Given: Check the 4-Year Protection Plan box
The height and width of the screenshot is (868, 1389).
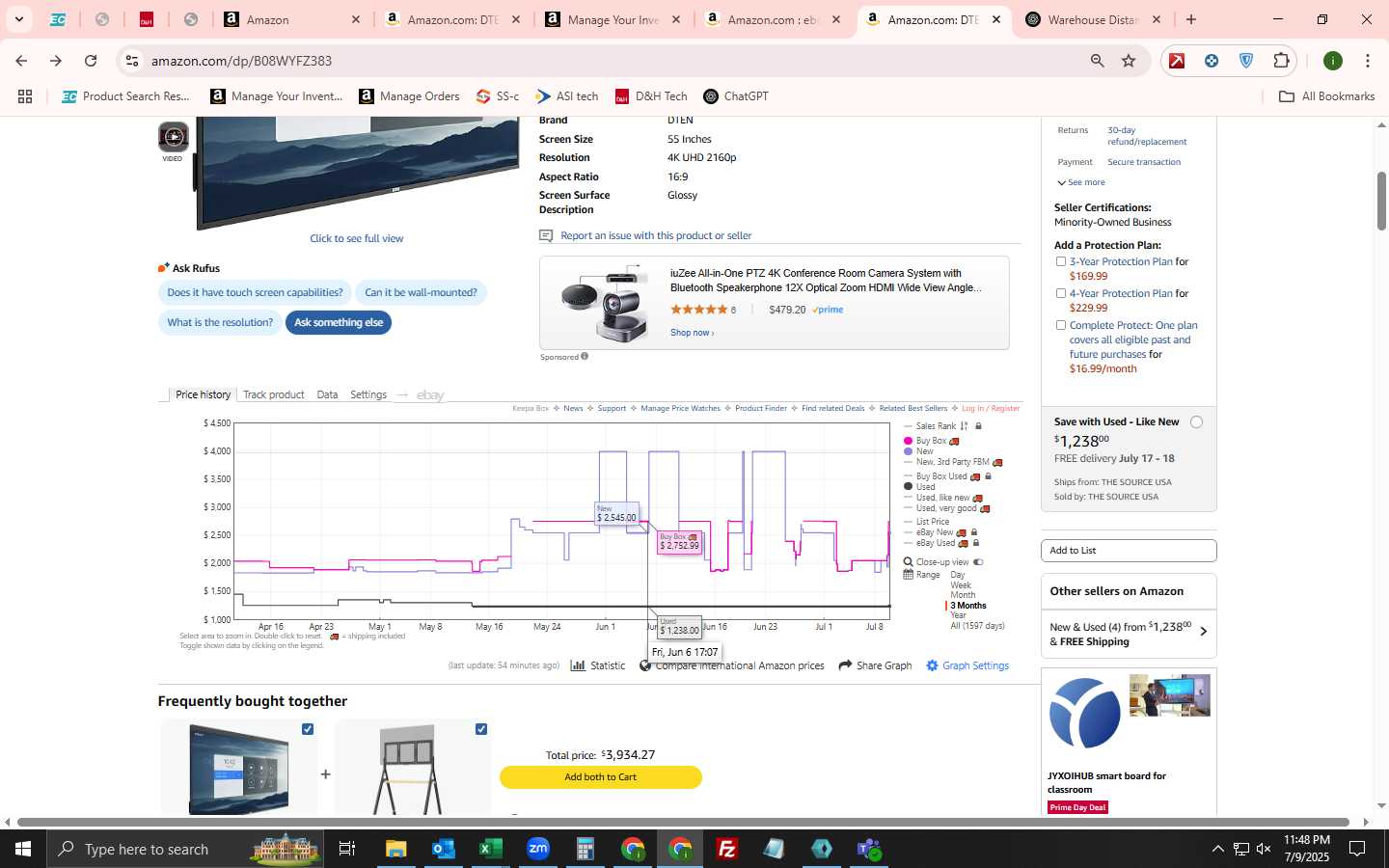Looking at the screenshot, I should [1061, 293].
